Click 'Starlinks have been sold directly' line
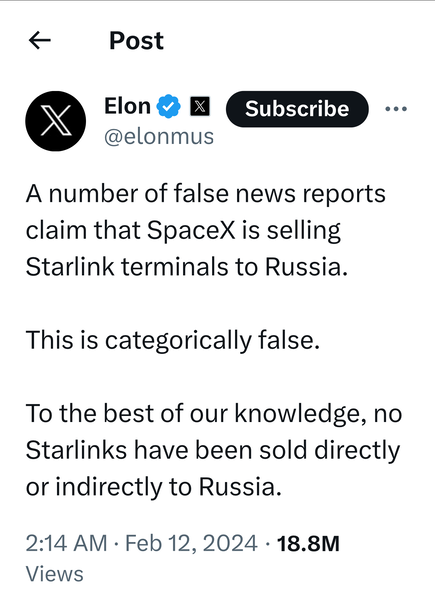 click(213, 450)
